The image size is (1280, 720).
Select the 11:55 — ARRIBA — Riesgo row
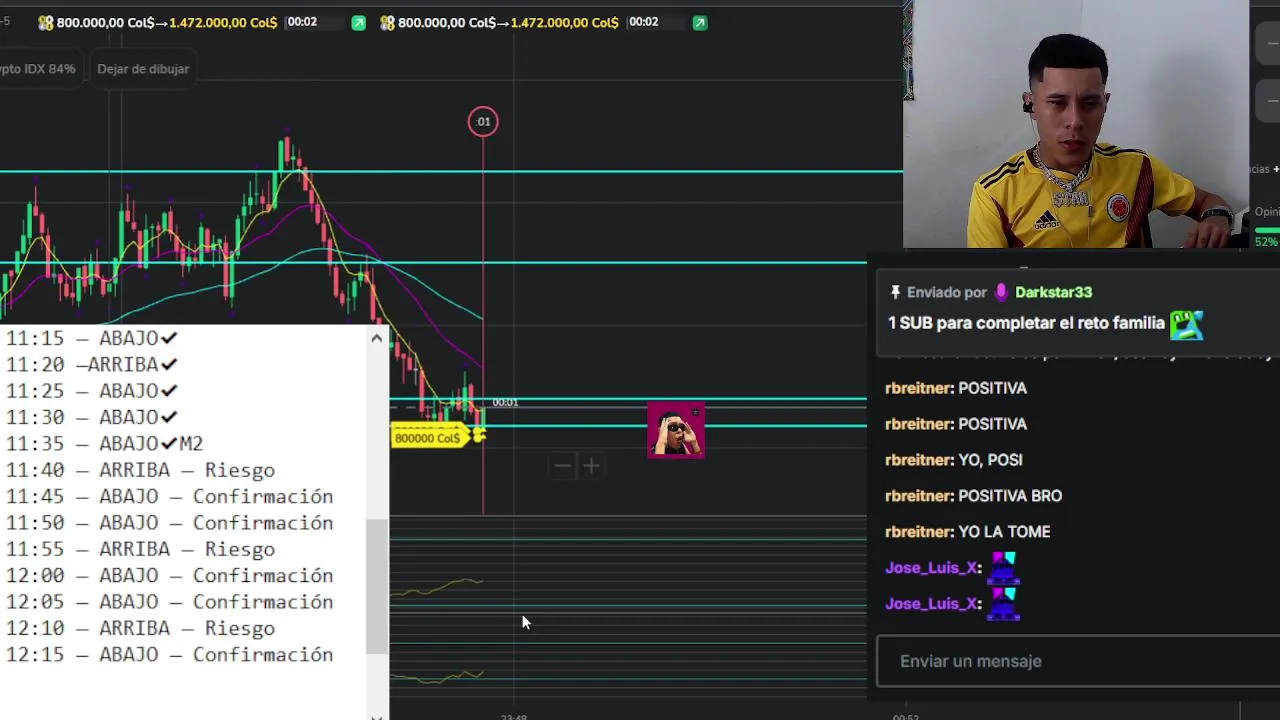pyautogui.click(x=140, y=549)
